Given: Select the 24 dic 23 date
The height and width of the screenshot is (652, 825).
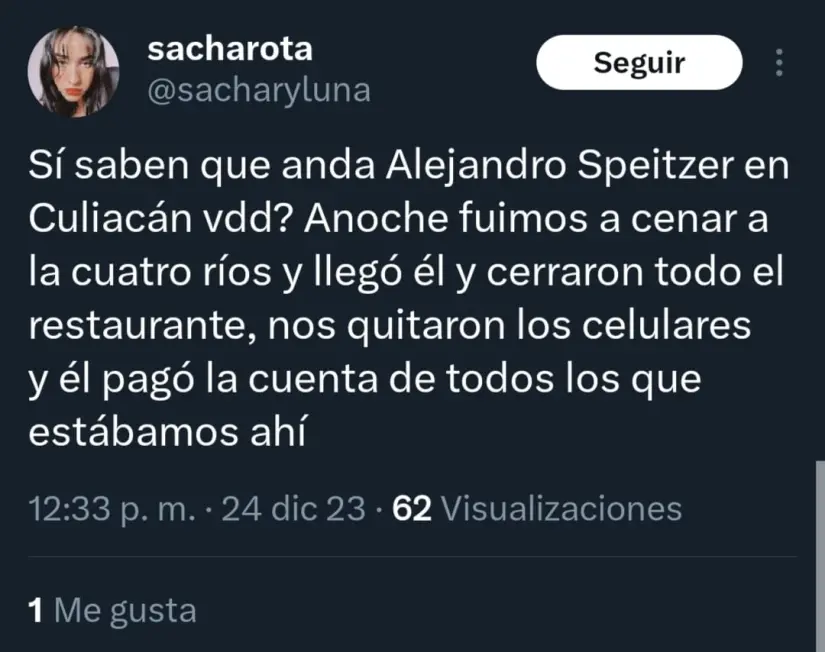Looking at the screenshot, I should pos(293,509).
